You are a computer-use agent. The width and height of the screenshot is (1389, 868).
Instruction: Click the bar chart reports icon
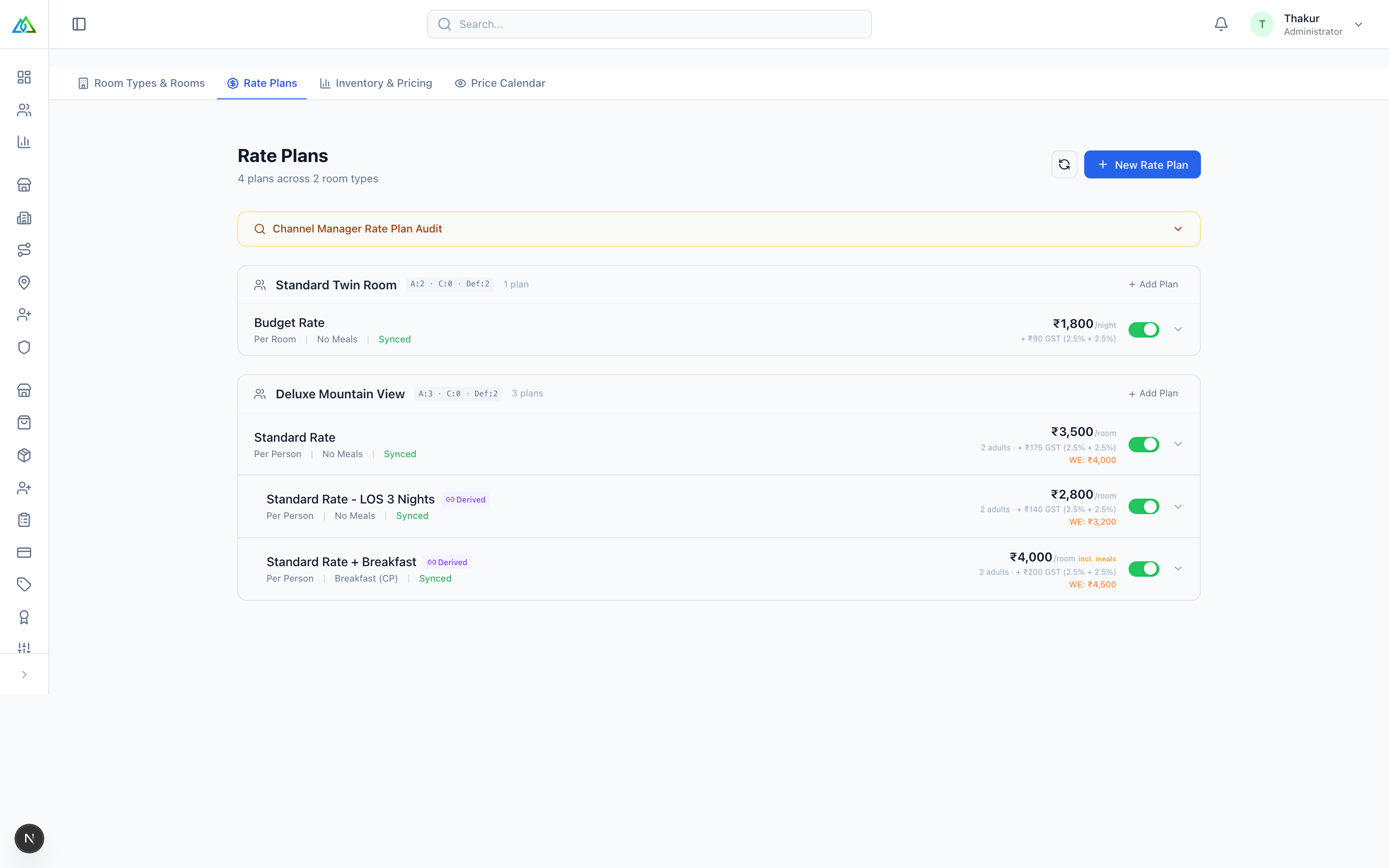click(24, 142)
